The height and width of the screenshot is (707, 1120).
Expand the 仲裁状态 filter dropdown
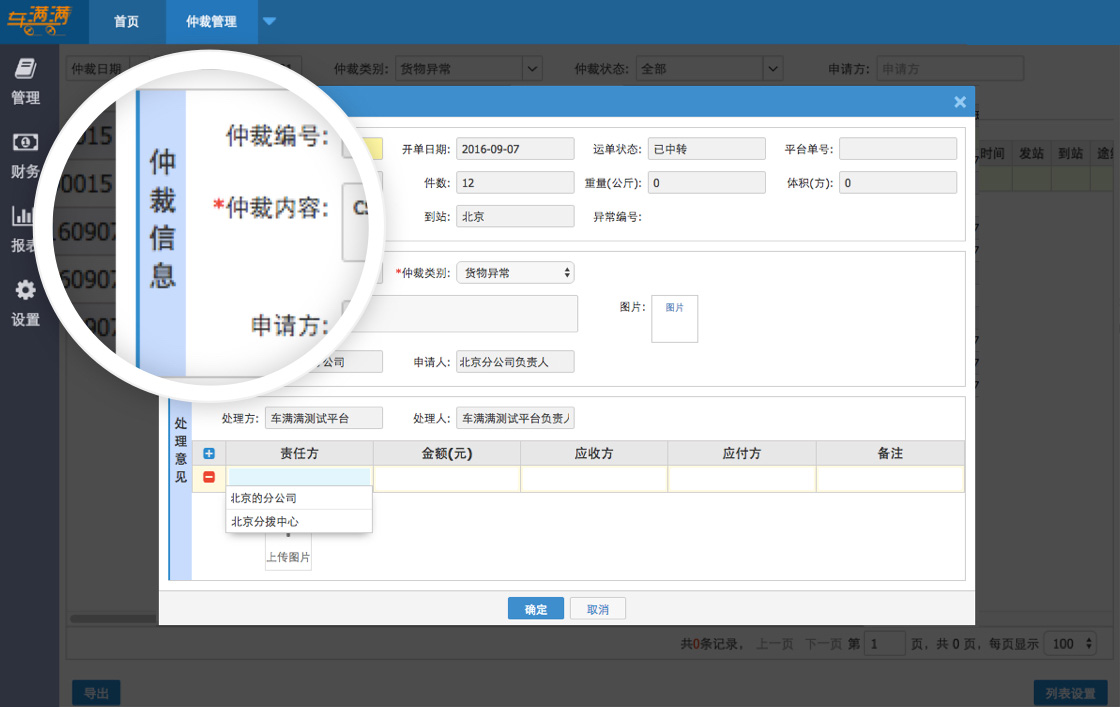[772, 69]
